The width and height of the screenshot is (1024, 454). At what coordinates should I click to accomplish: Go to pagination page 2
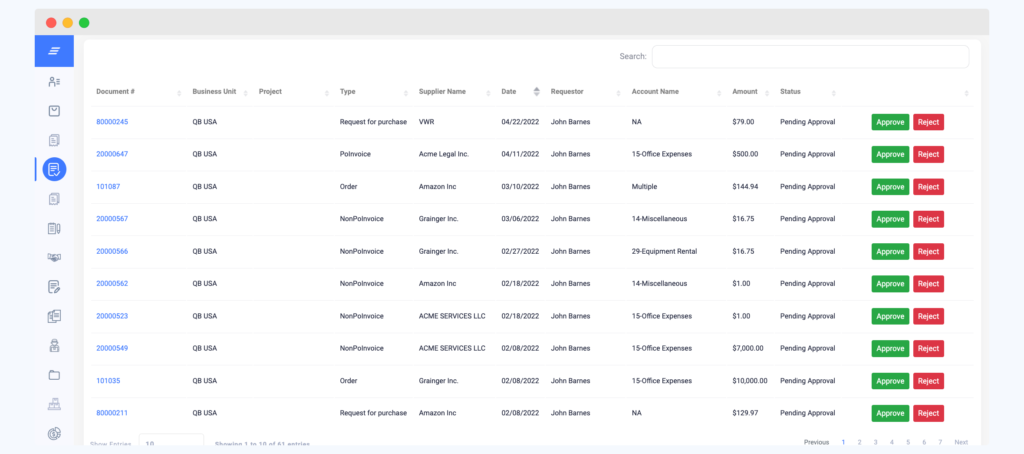(859, 442)
